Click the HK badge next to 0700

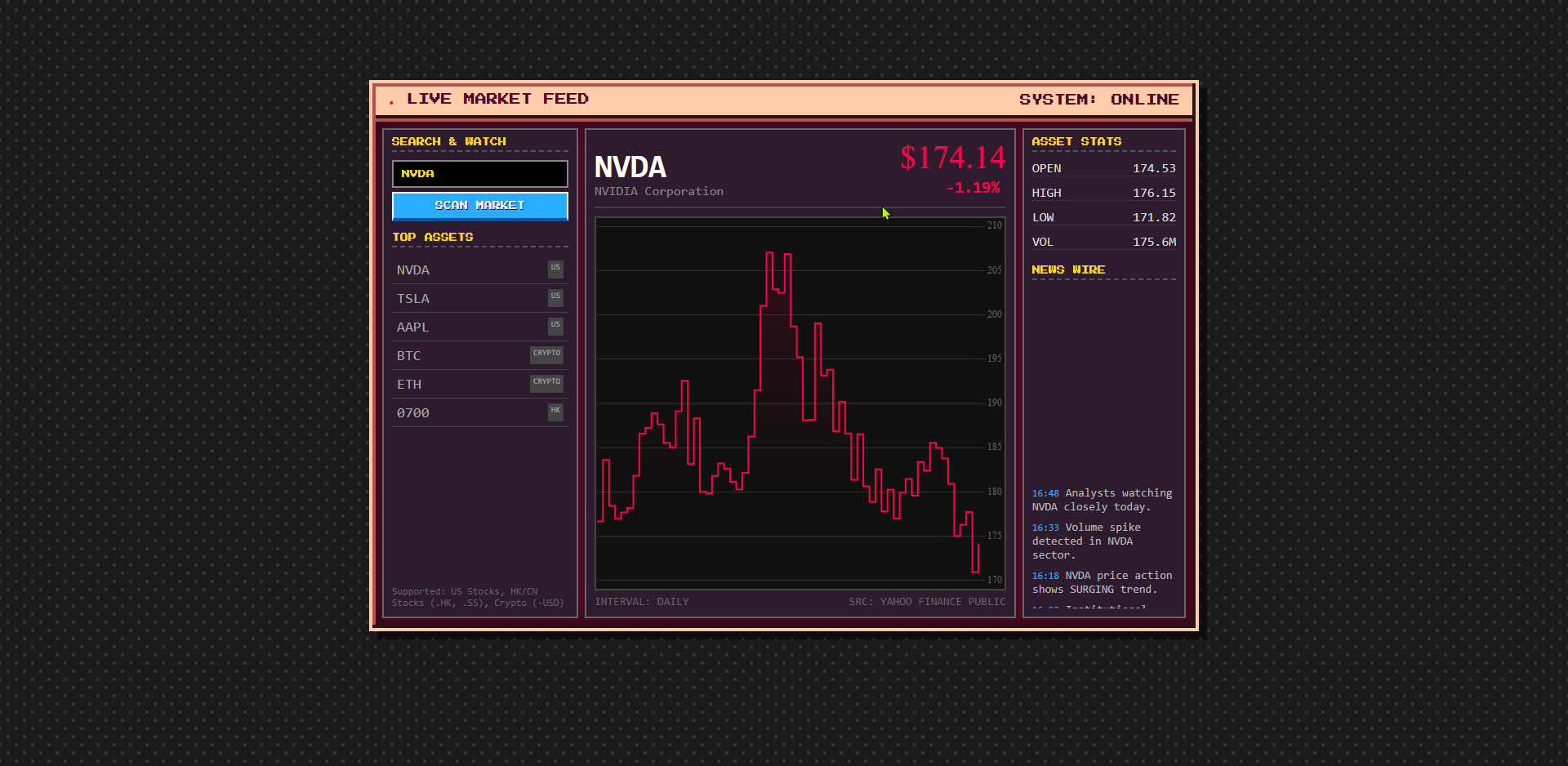tap(555, 411)
